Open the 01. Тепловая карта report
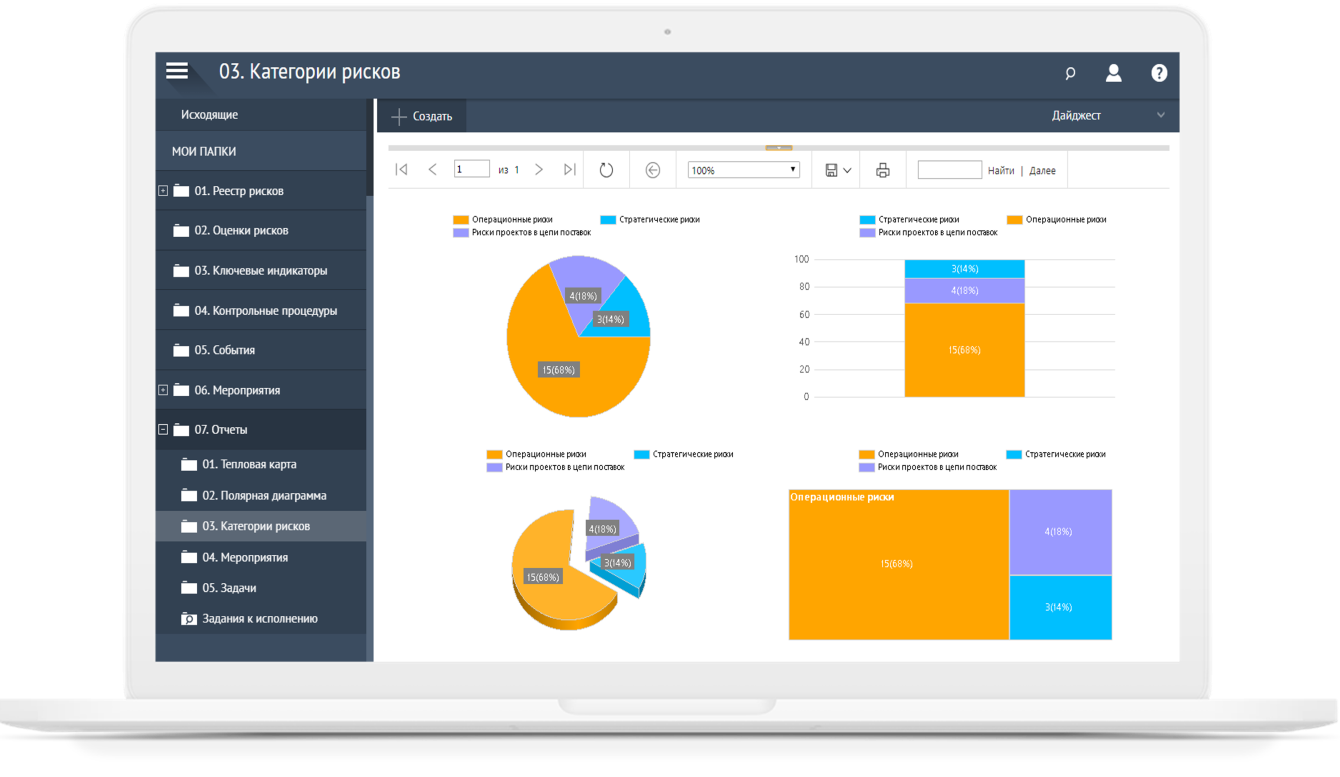The height and width of the screenshot is (777, 1340). click(x=249, y=465)
